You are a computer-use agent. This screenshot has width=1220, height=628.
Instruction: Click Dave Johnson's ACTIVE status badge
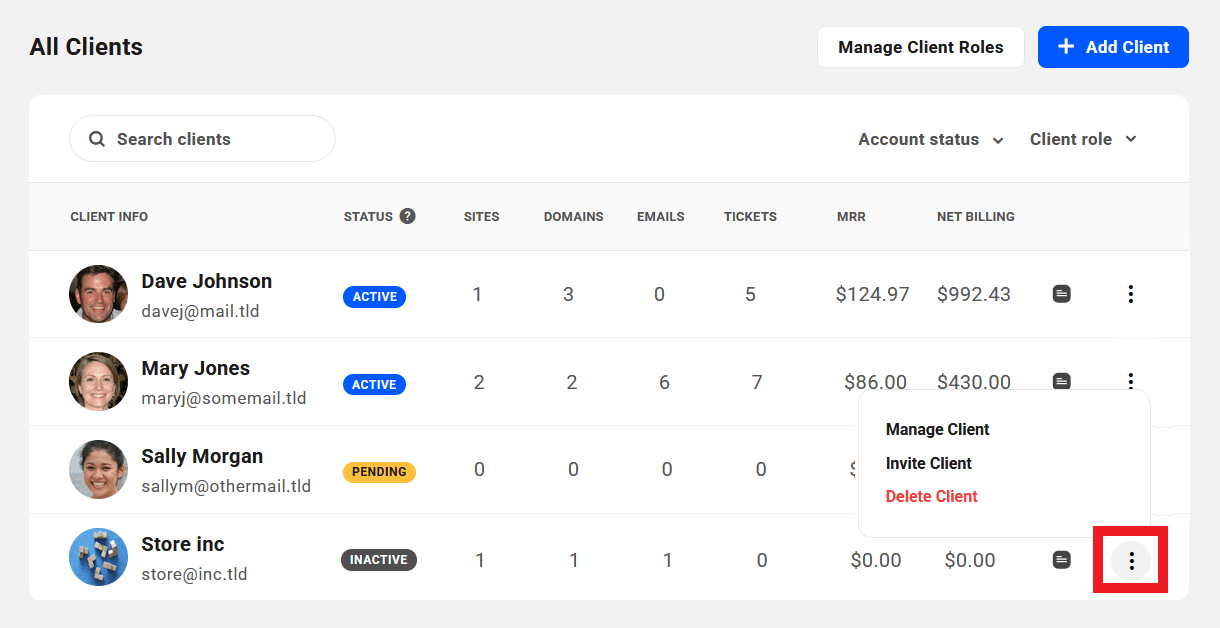tap(374, 297)
